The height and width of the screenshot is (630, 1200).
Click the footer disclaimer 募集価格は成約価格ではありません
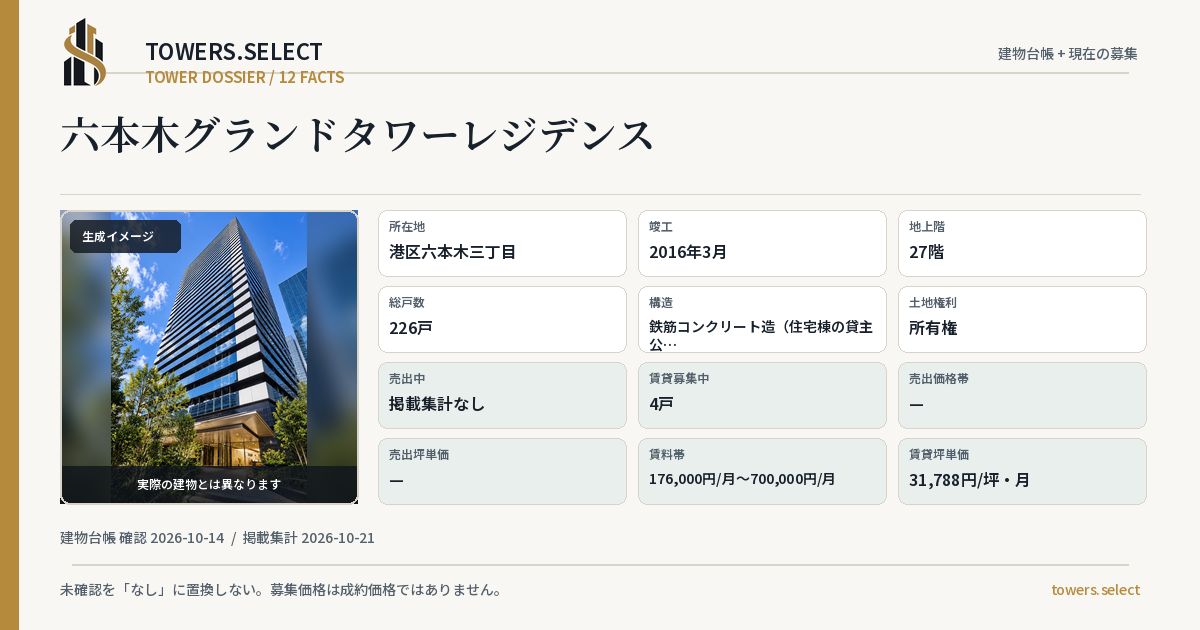pyautogui.click(x=385, y=590)
